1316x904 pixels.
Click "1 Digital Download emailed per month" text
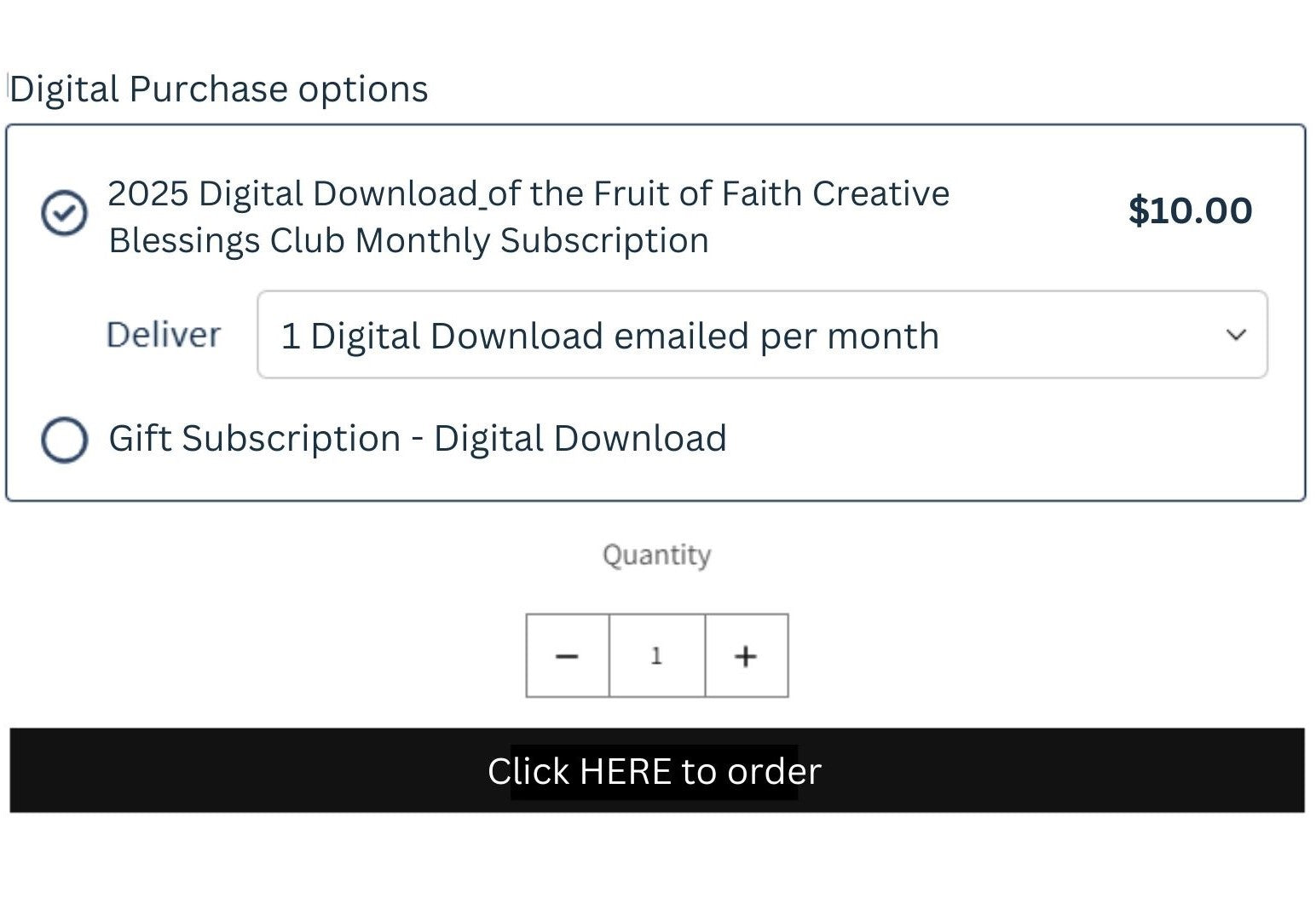609,336
